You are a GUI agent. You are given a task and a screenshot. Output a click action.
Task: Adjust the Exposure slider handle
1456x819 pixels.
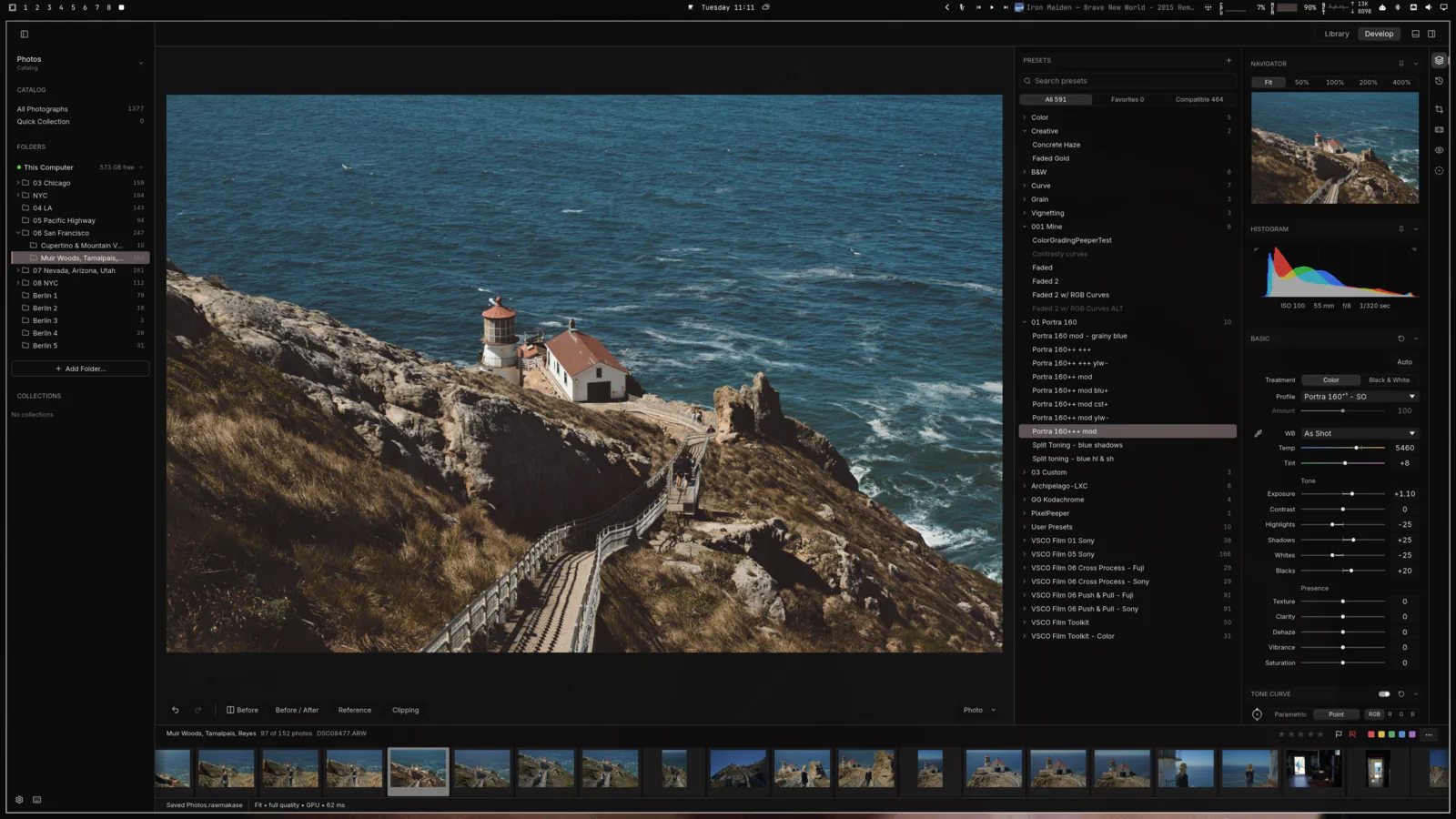point(1352,494)
